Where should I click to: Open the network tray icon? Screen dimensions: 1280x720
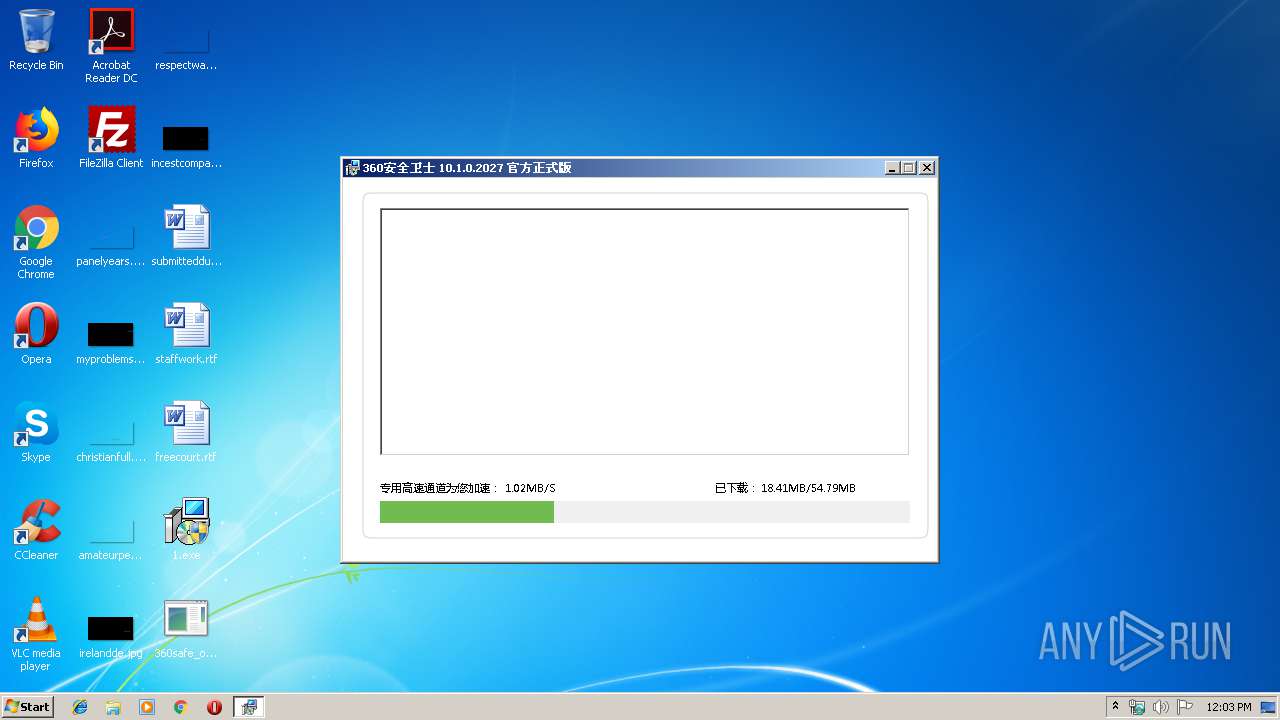click(1137, 707)
